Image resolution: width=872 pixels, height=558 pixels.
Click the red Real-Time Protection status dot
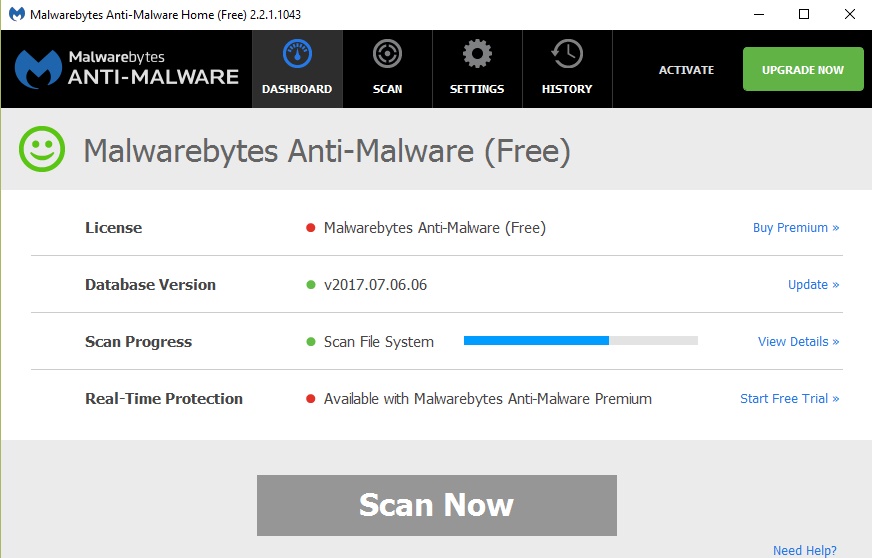point(311,398)
